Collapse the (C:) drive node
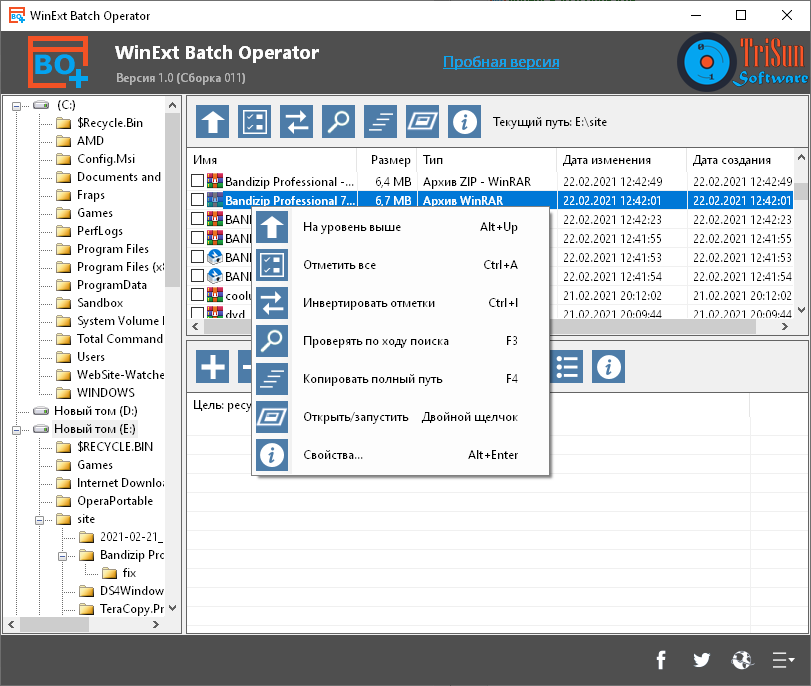811x686 pixels. coord(17,106)
